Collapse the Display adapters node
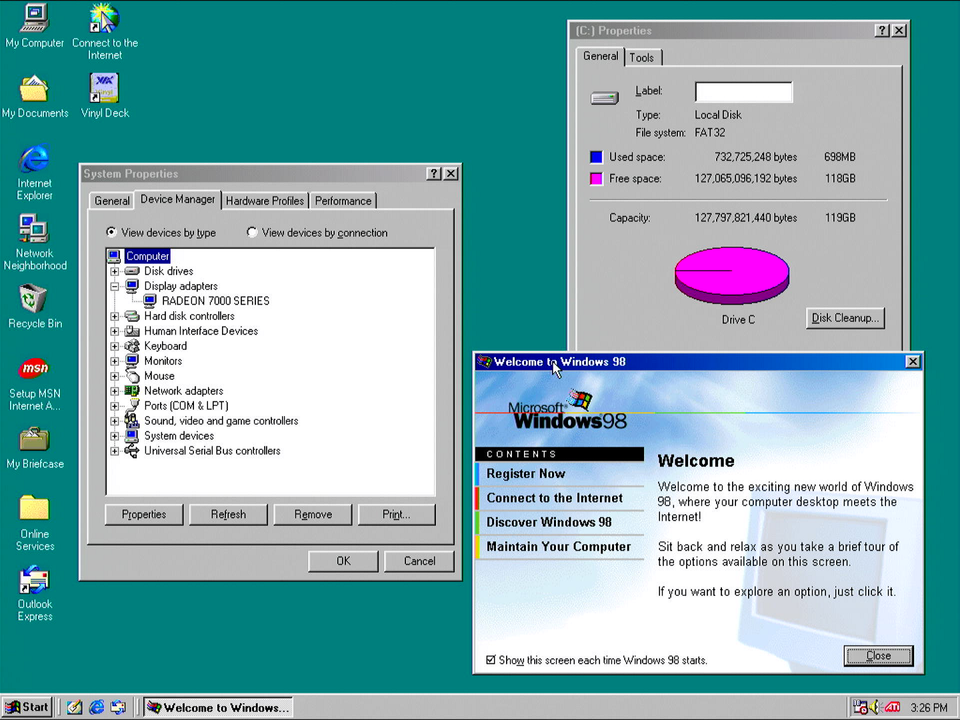The image size is (960, 720). tap(114, 286)
